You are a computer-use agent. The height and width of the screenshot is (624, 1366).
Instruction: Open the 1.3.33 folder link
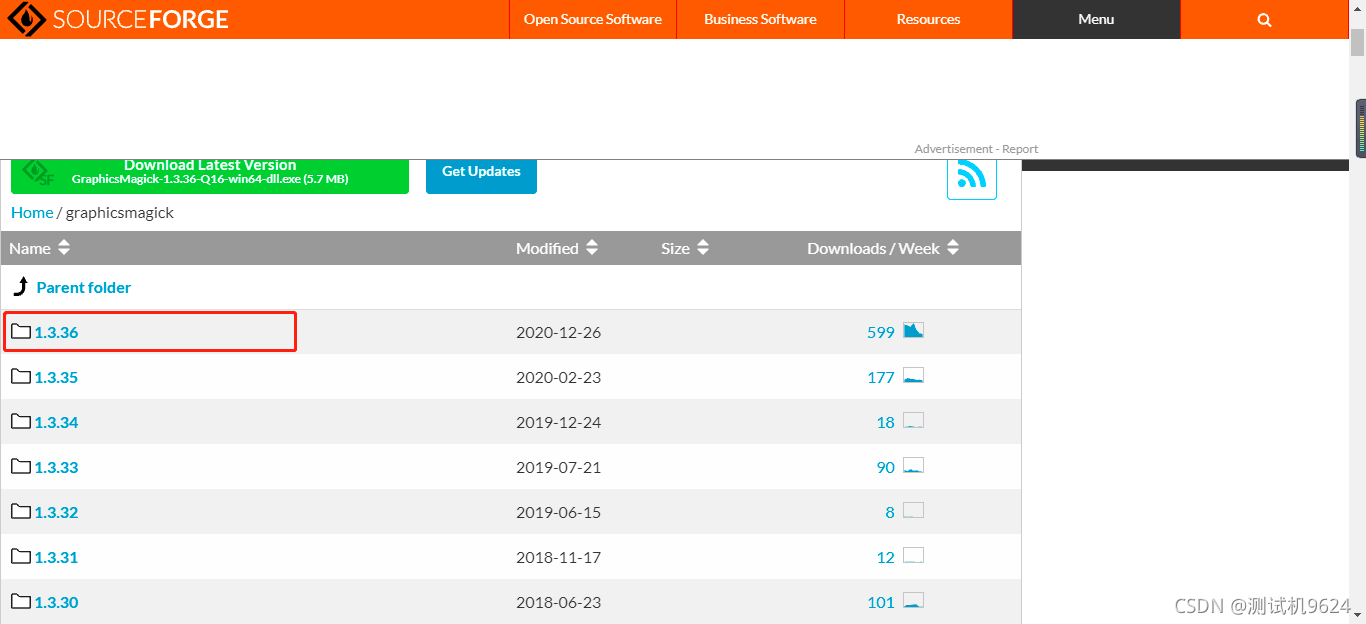(x=56, y=467)
